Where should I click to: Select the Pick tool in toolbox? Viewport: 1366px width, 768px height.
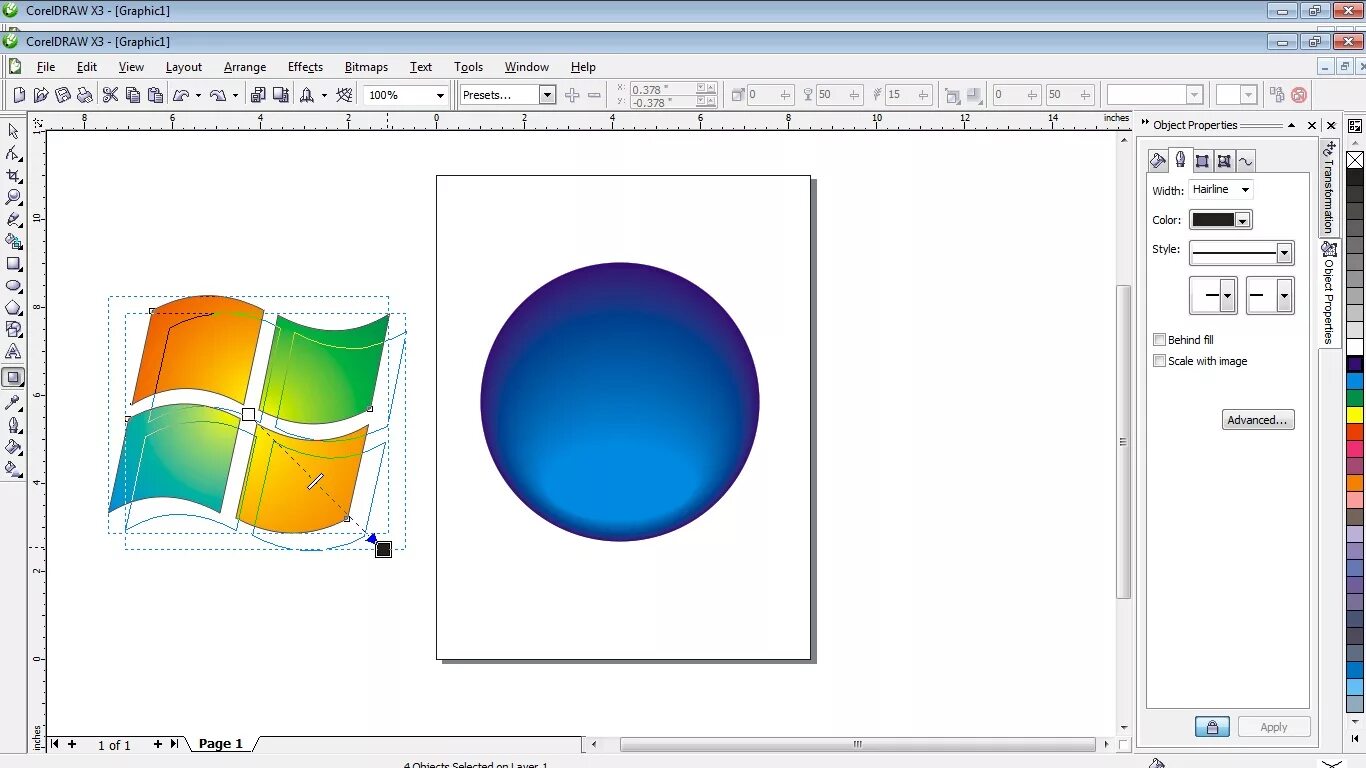(x=13, y=131)
